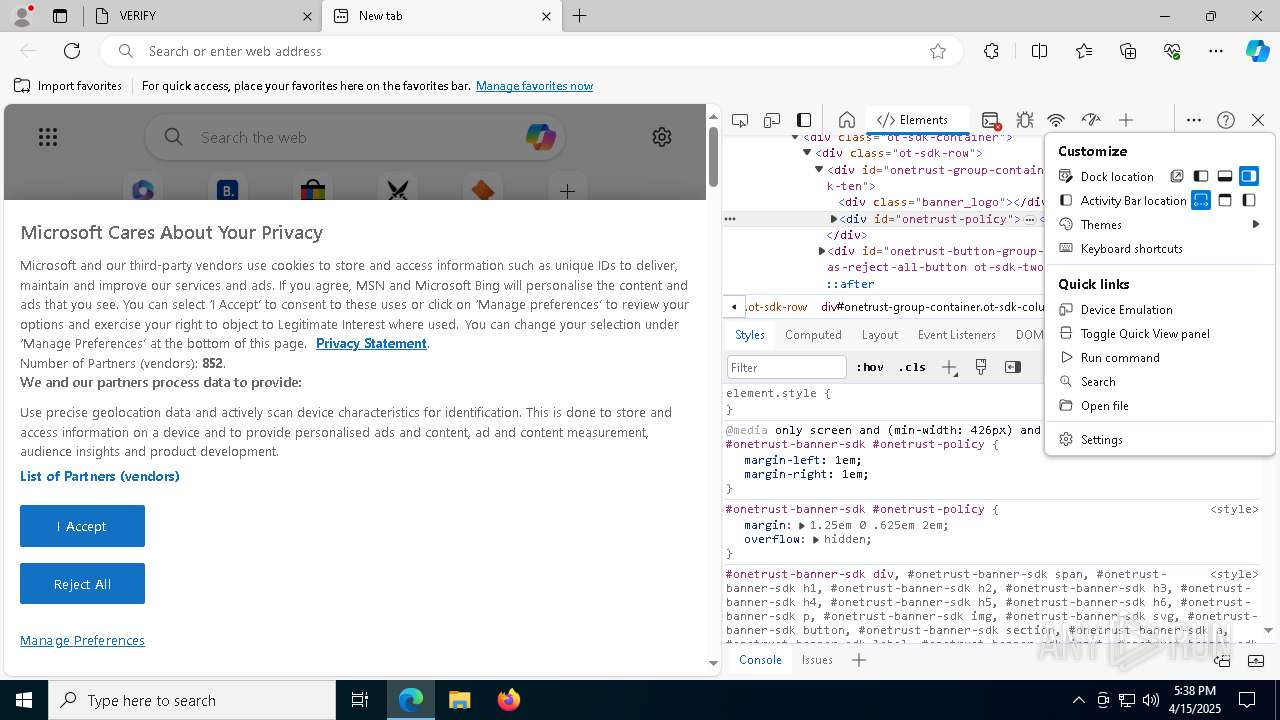The height and width of the screenshot is (720, 1280).
Task: Undock DevTools into separate window
Action: tap(1177, 176)
